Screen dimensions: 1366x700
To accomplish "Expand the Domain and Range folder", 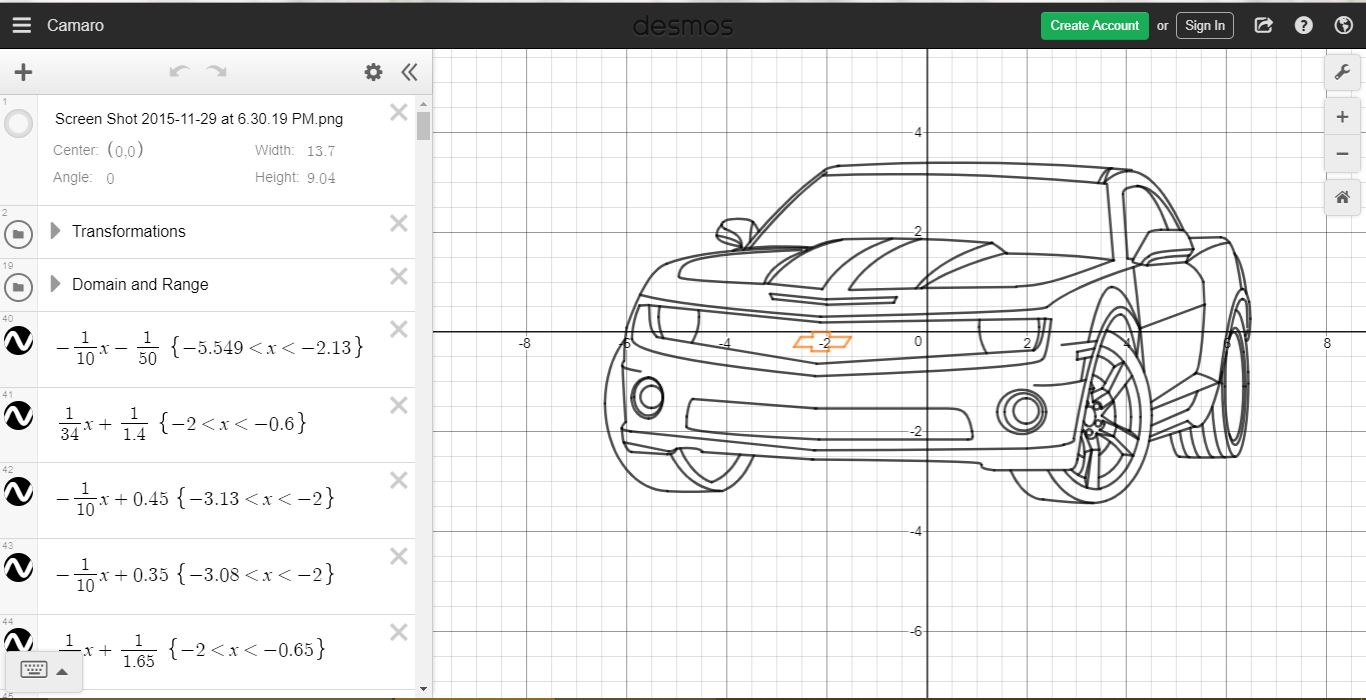I will (x=57, y=284).
